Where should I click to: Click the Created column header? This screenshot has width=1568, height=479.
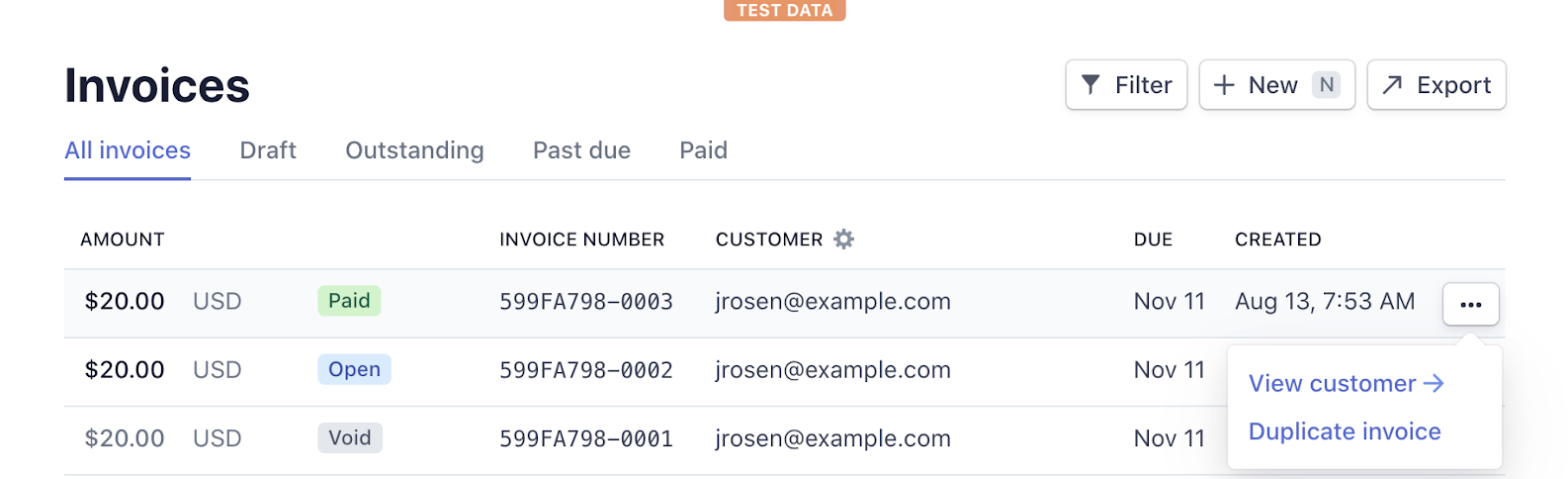click(1277, 239)
